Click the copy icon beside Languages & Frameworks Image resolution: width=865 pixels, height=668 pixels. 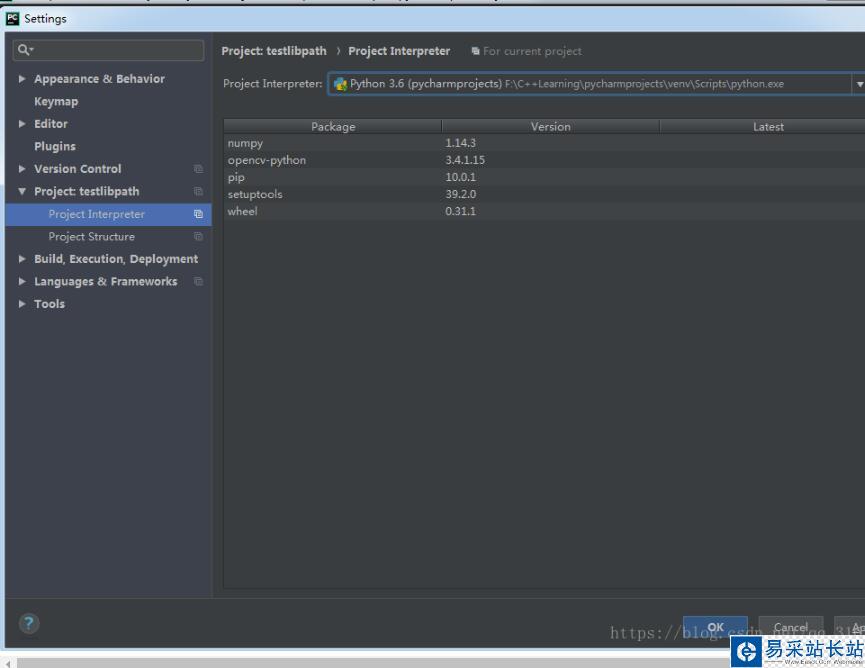pyautogui.click(x=198, y=281)
